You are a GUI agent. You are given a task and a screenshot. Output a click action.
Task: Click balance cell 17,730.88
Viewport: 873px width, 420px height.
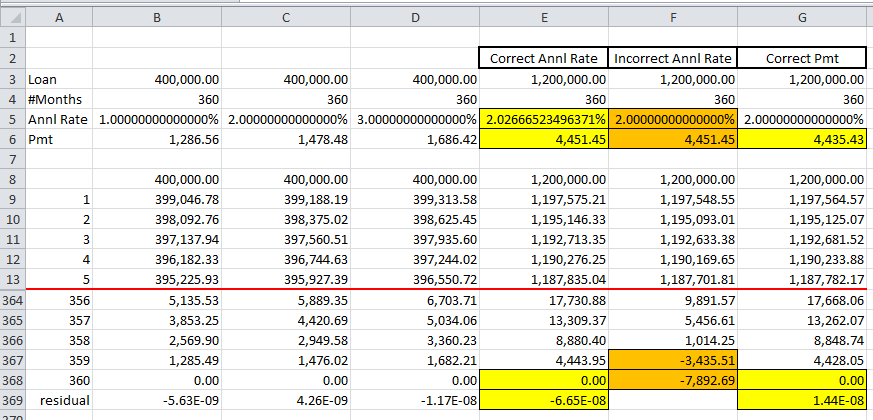[x=544, y=300]
